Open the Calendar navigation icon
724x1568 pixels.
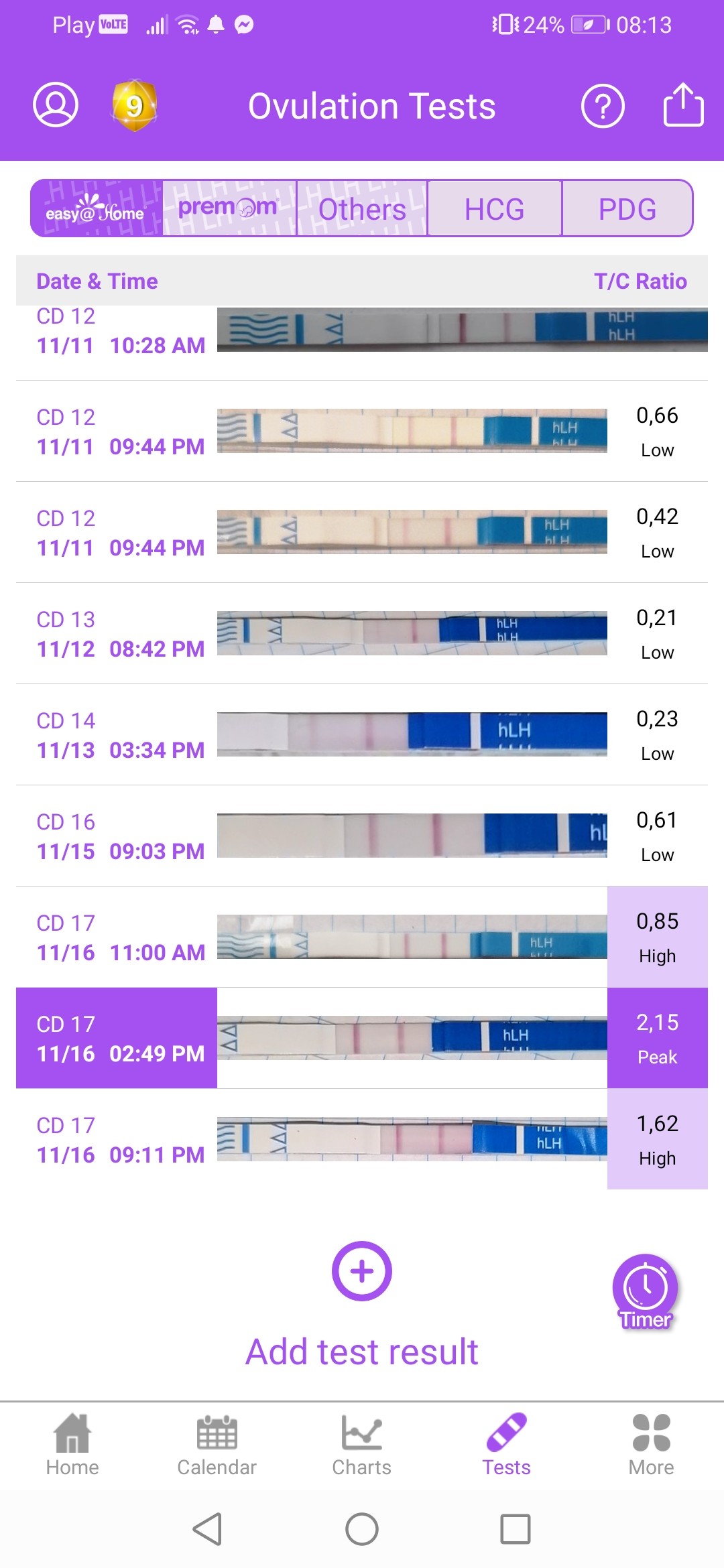[217, 1444]
